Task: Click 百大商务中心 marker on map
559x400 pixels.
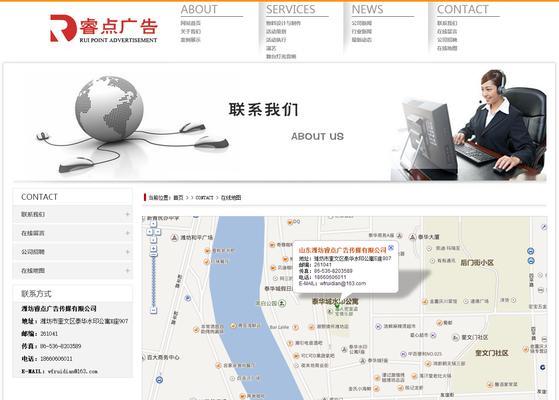Action: (144, 357)
